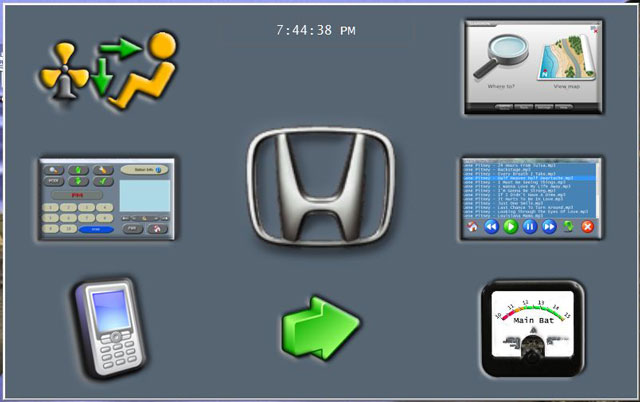640x402 pixels.
Task: Launch the GPS navigation map thumbnail
Action: coord(533,67)
